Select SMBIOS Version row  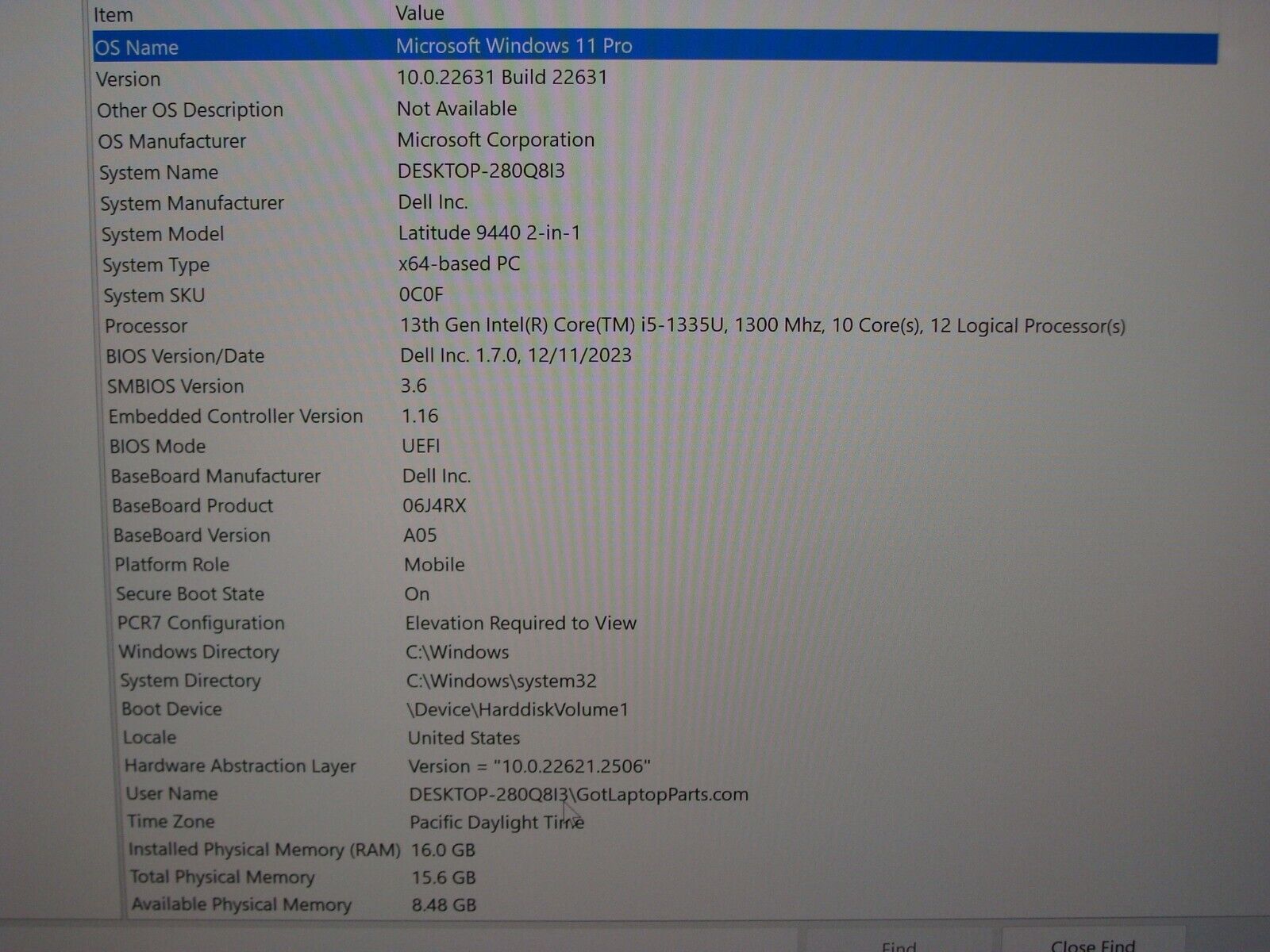click(175, 386)
